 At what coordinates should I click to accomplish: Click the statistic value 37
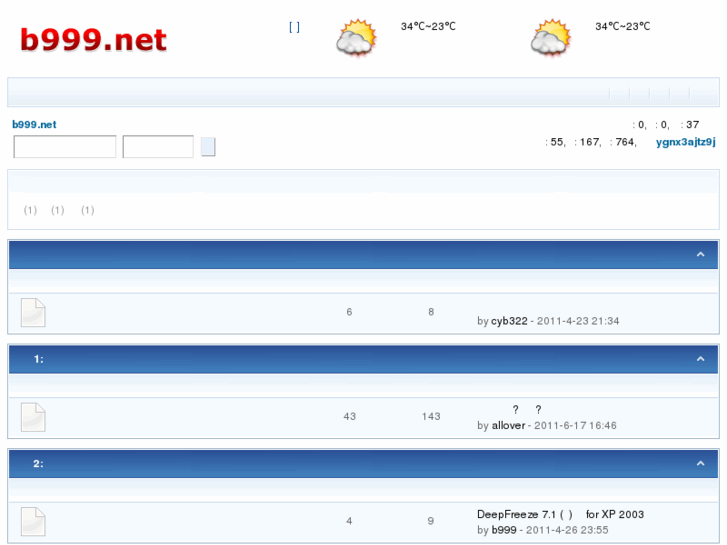(x=693, y=125)
